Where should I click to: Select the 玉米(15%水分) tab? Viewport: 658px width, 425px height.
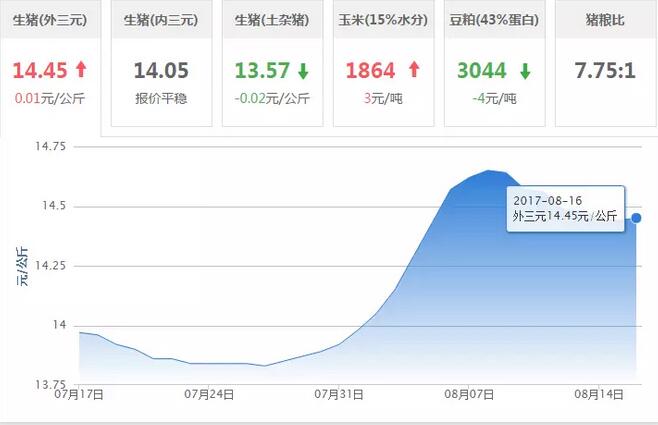(x=383, y=20)
